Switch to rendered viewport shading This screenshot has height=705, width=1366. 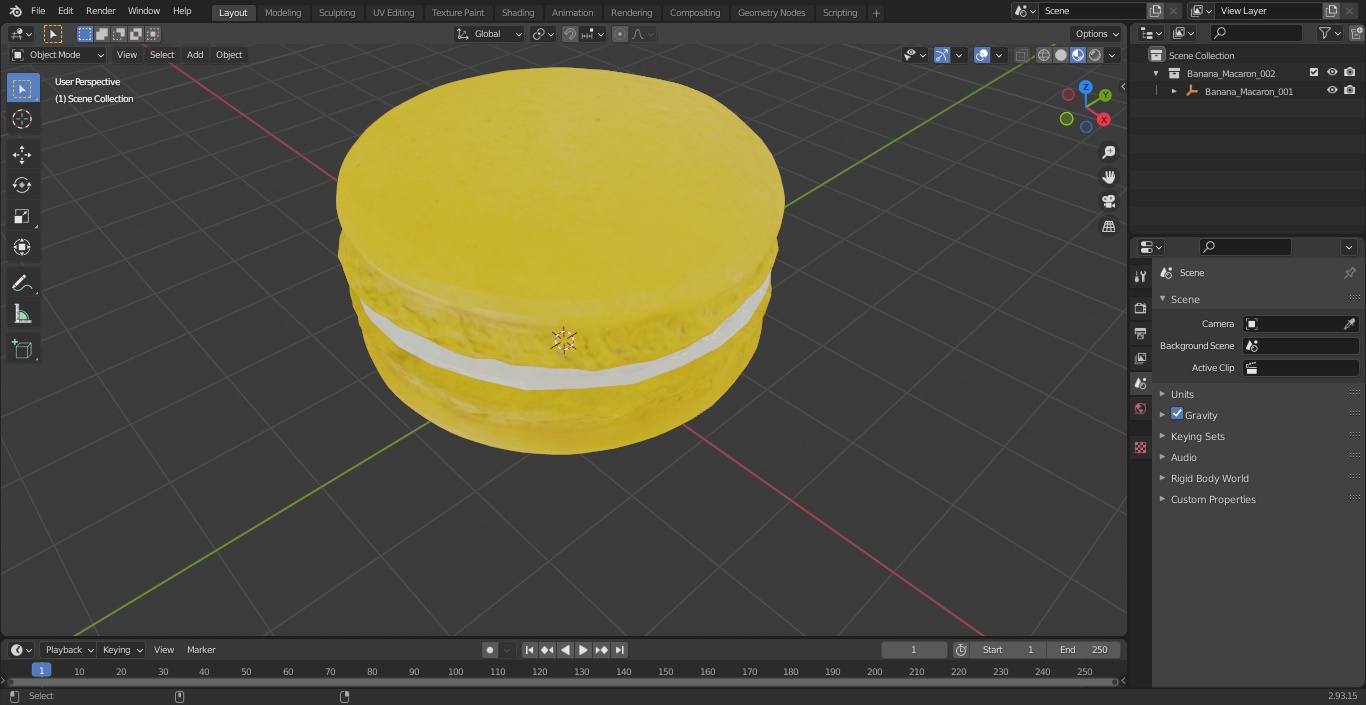click(x=1095, y=55)
